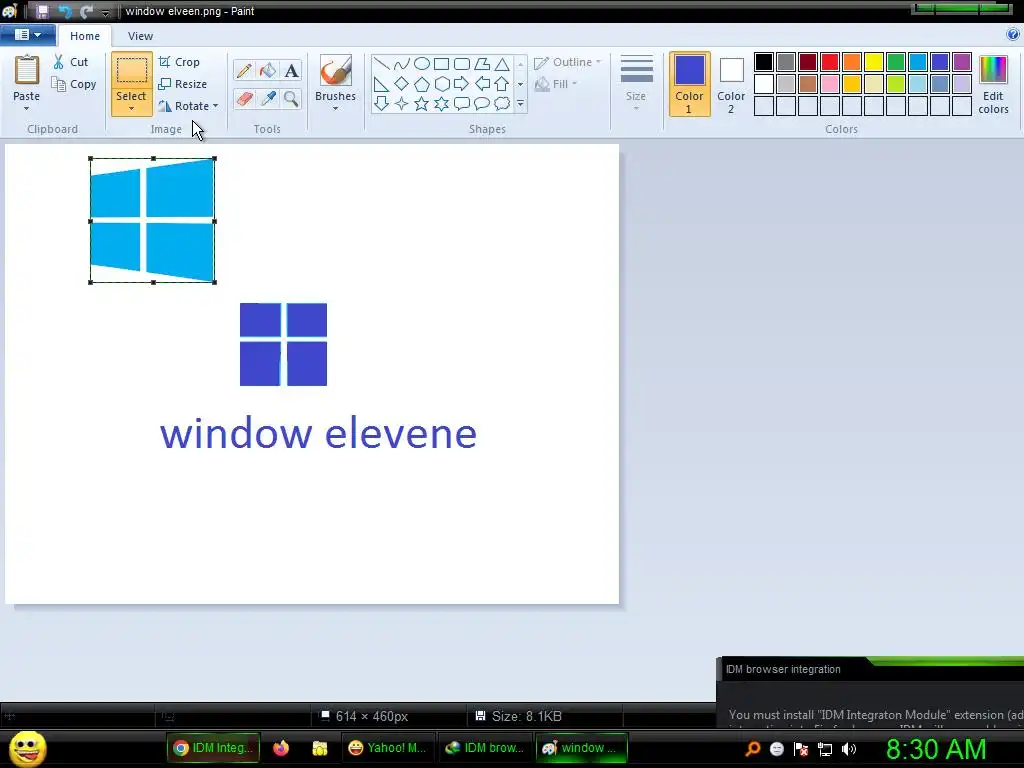Select the Eraser tool
Viewport: 1024px width, 768px height.
(244, 99)
